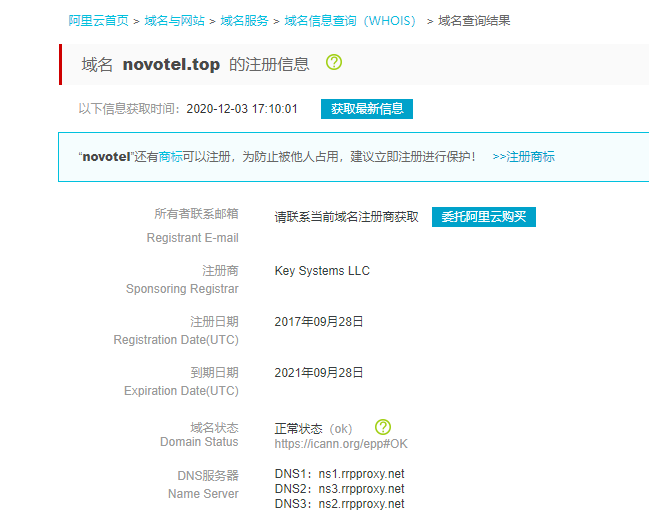Screen dimensions: 649x523
Task: Select timestamp 2020-12-03 17:10:01
Action: coord(242,109)
